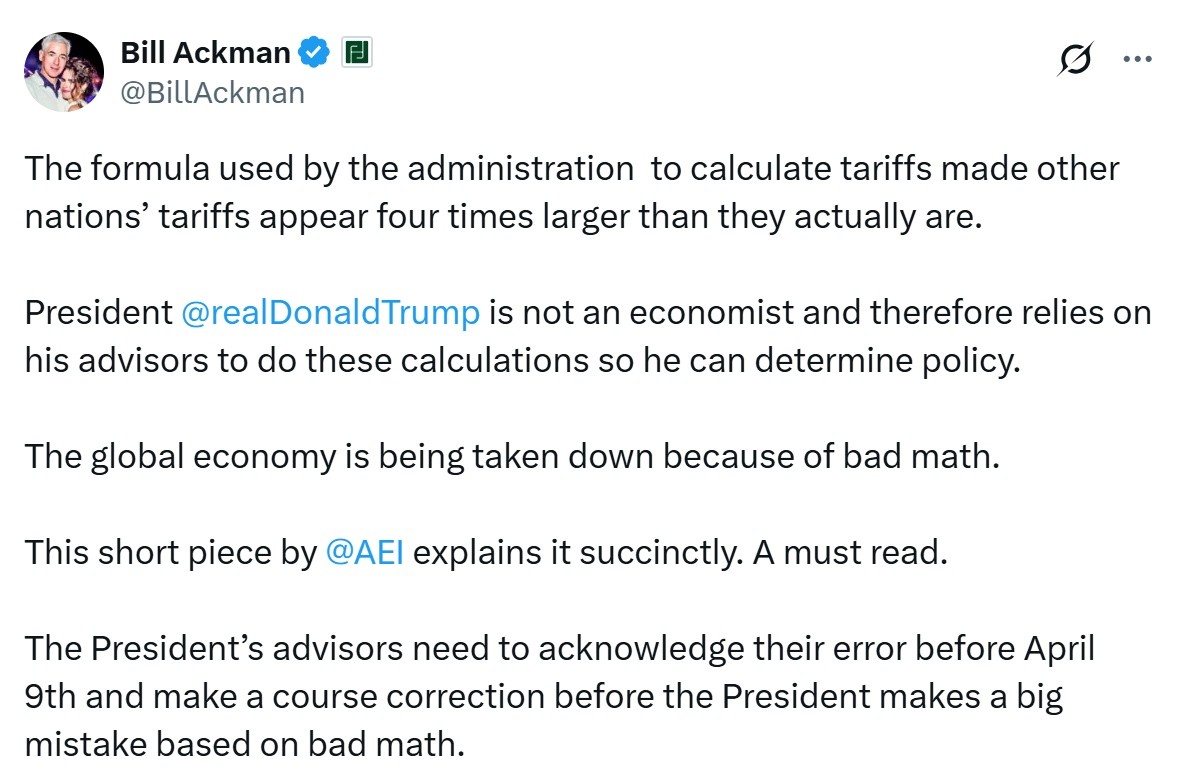This screenshot has height=771, width=1181.
Task: Click the paragraph starting "The formula used"
Action: (x=572, y=192)
